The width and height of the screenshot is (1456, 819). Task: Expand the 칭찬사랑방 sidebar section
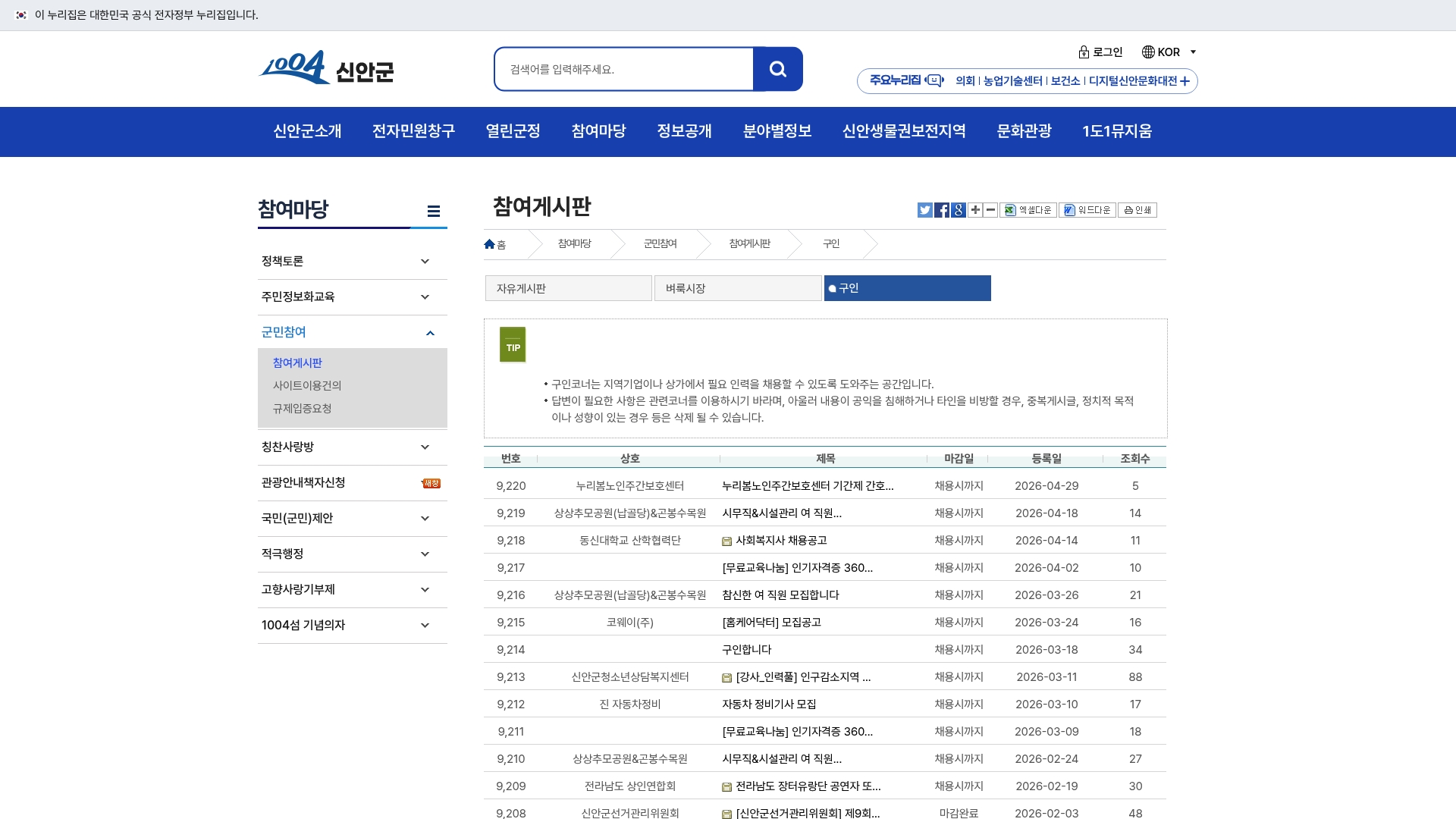click(x=353, y=447)
